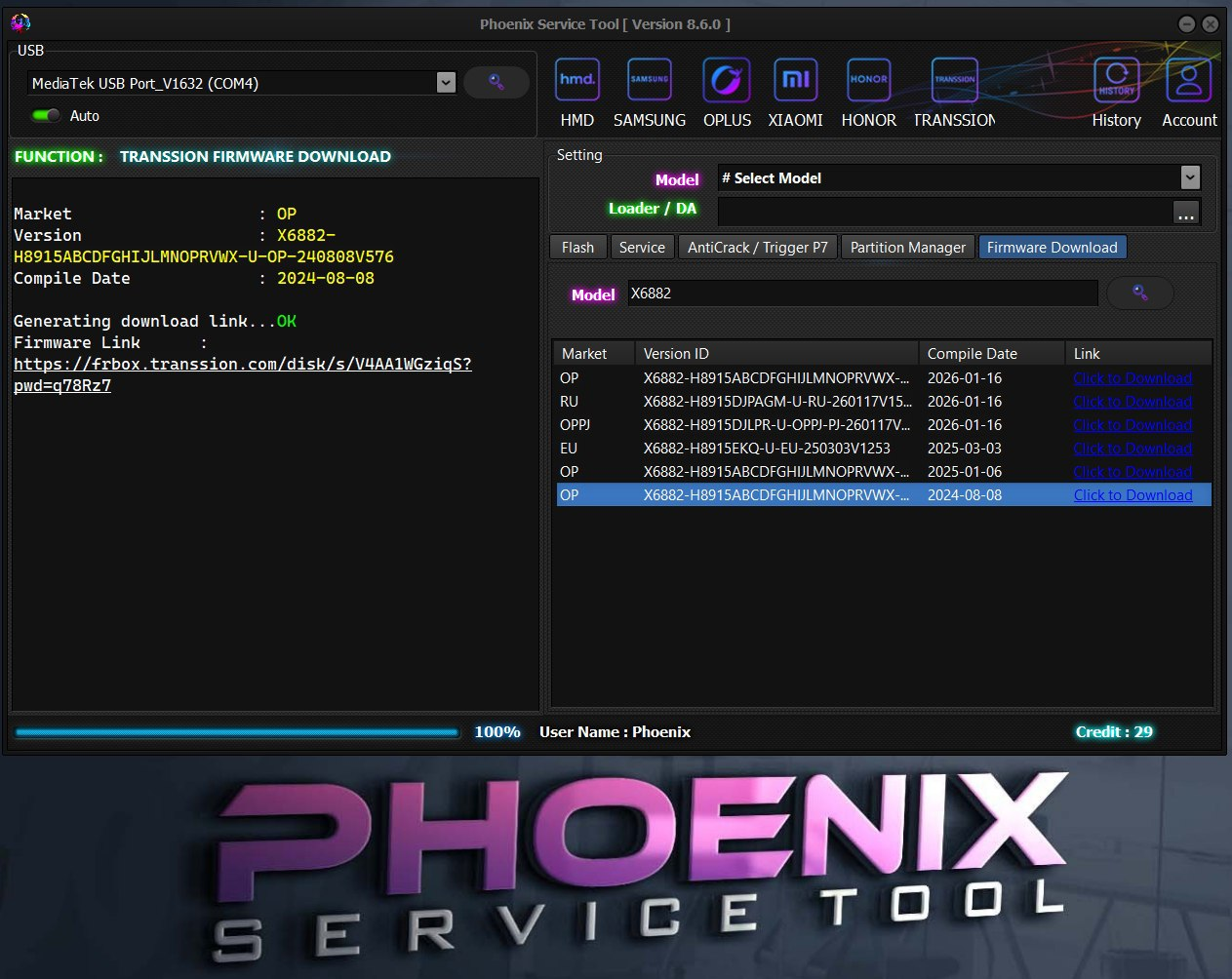Click download link for RU firmware

tap(1133, 402)
